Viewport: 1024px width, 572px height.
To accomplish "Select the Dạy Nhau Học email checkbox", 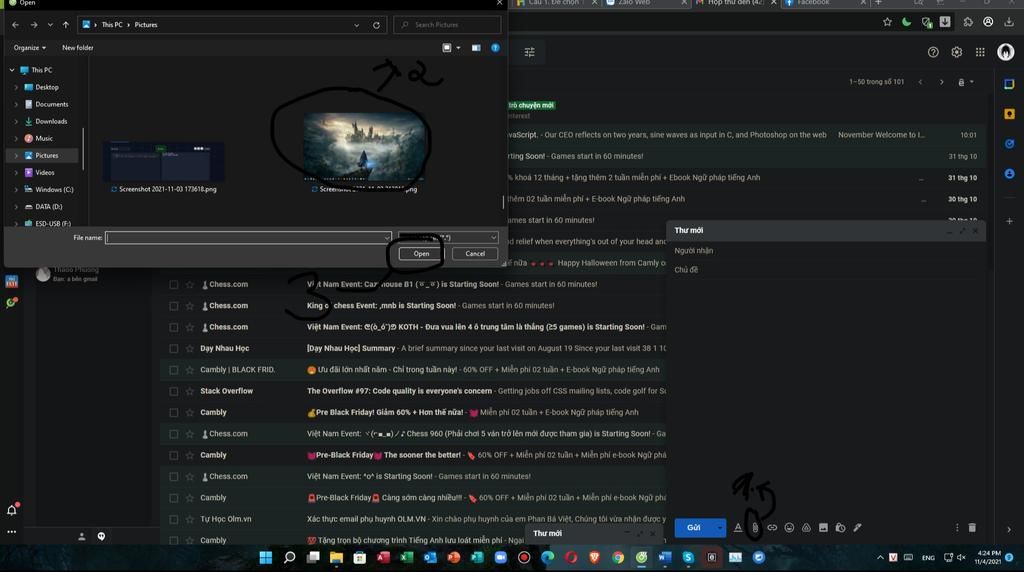I will [173, 349].
